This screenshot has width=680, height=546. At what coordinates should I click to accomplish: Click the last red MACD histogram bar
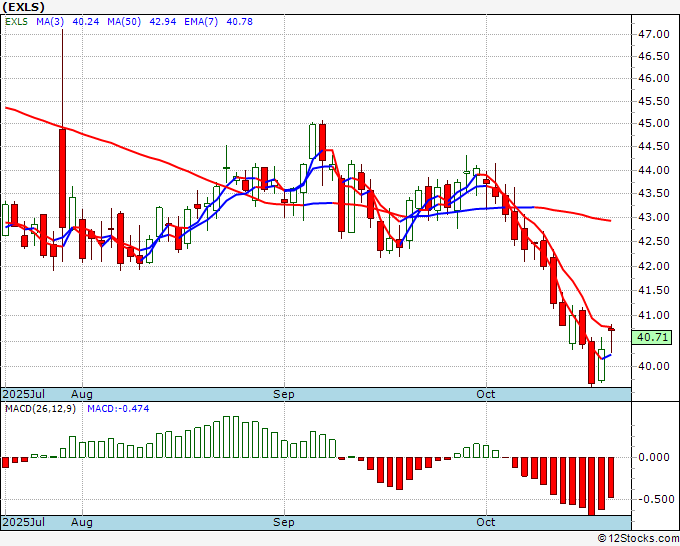(611, 477)
